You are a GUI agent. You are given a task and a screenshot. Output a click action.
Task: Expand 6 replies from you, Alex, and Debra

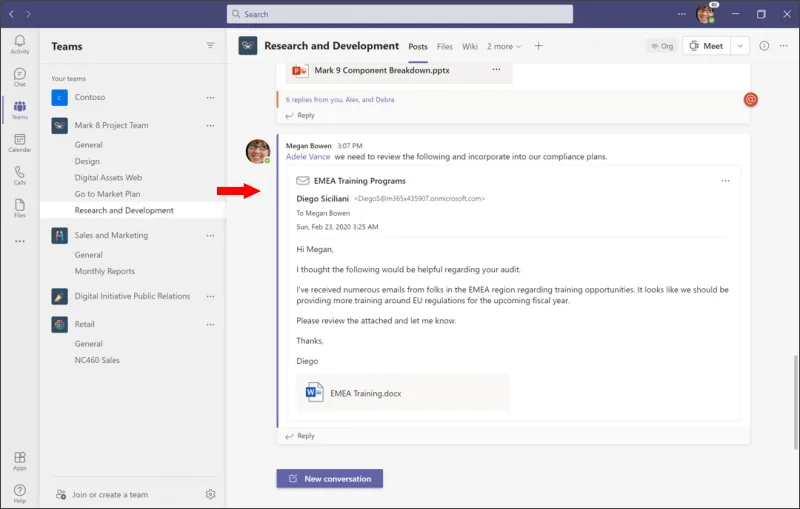click(x=340, y=99)
